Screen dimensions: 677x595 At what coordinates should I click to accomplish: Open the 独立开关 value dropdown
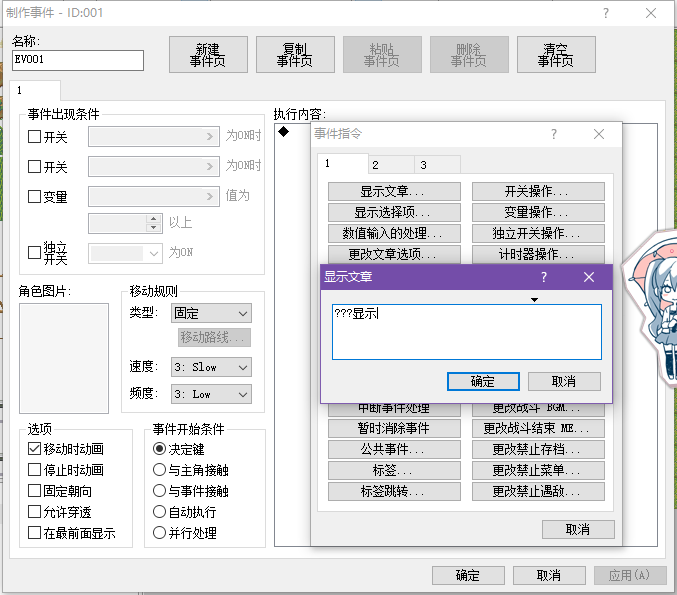pos(125,253)
